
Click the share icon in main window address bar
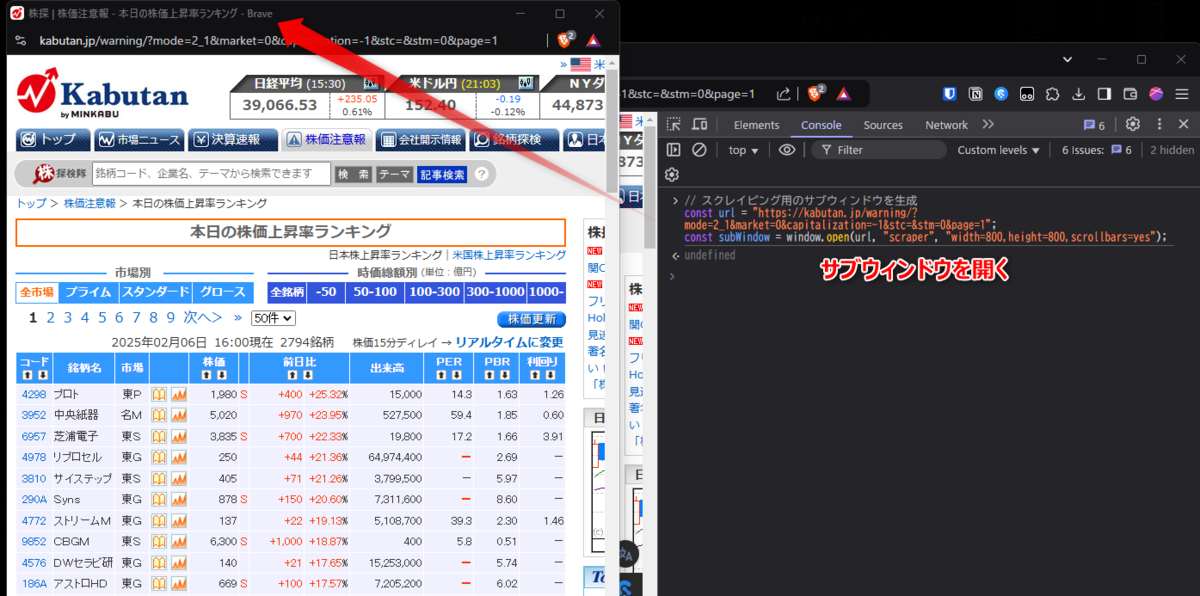coord(784,94)
